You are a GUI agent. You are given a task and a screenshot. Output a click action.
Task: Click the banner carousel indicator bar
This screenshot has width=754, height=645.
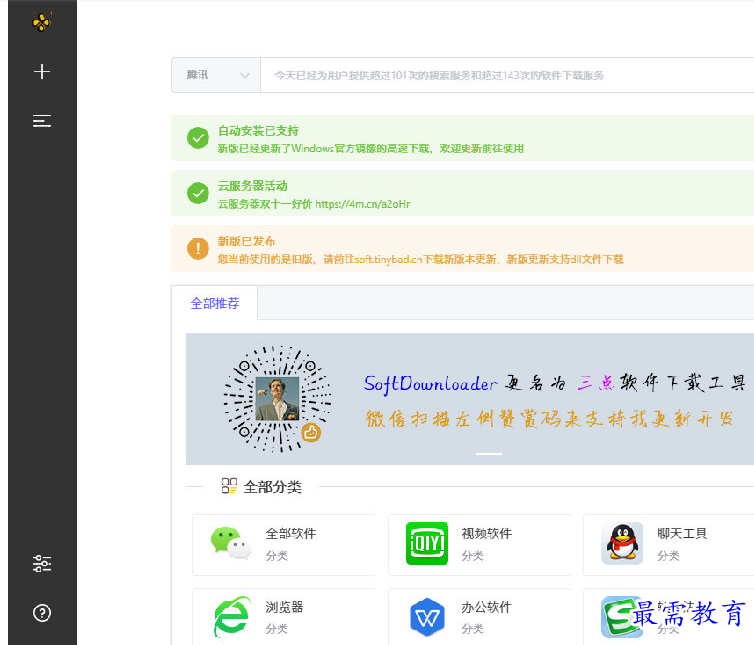point(489,454)
